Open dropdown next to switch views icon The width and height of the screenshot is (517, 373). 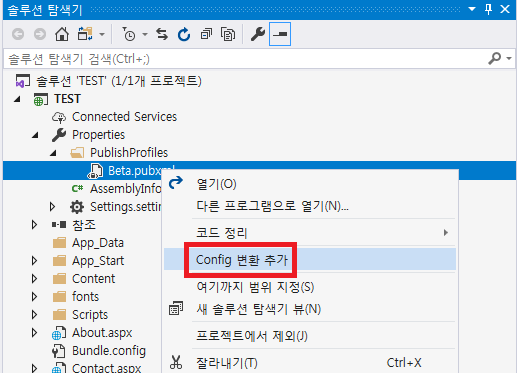click(102, 34)
